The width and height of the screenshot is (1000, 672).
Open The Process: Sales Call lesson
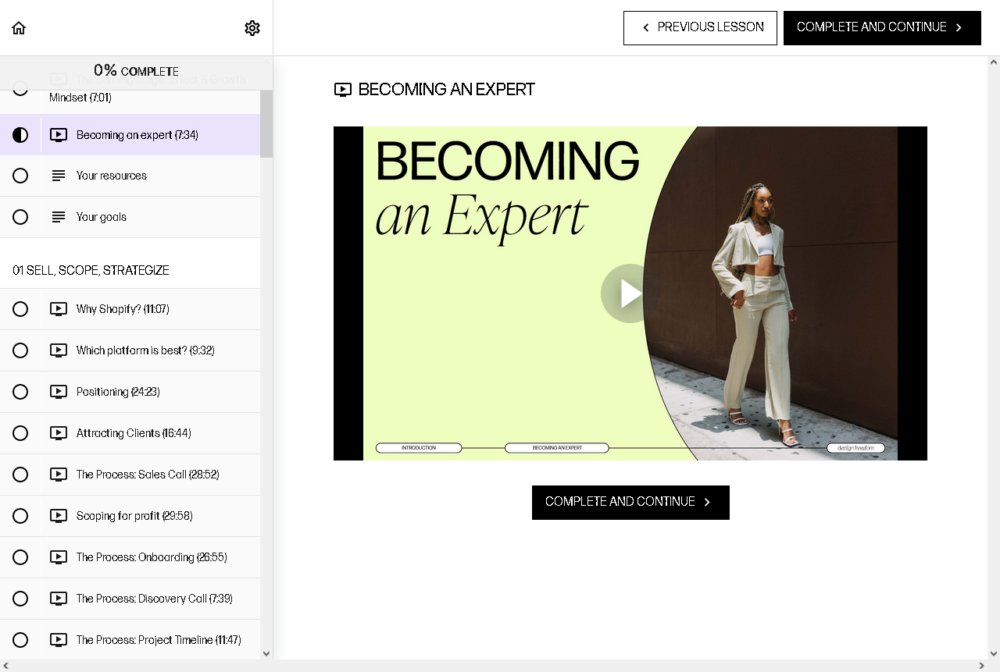click(130, 475)
